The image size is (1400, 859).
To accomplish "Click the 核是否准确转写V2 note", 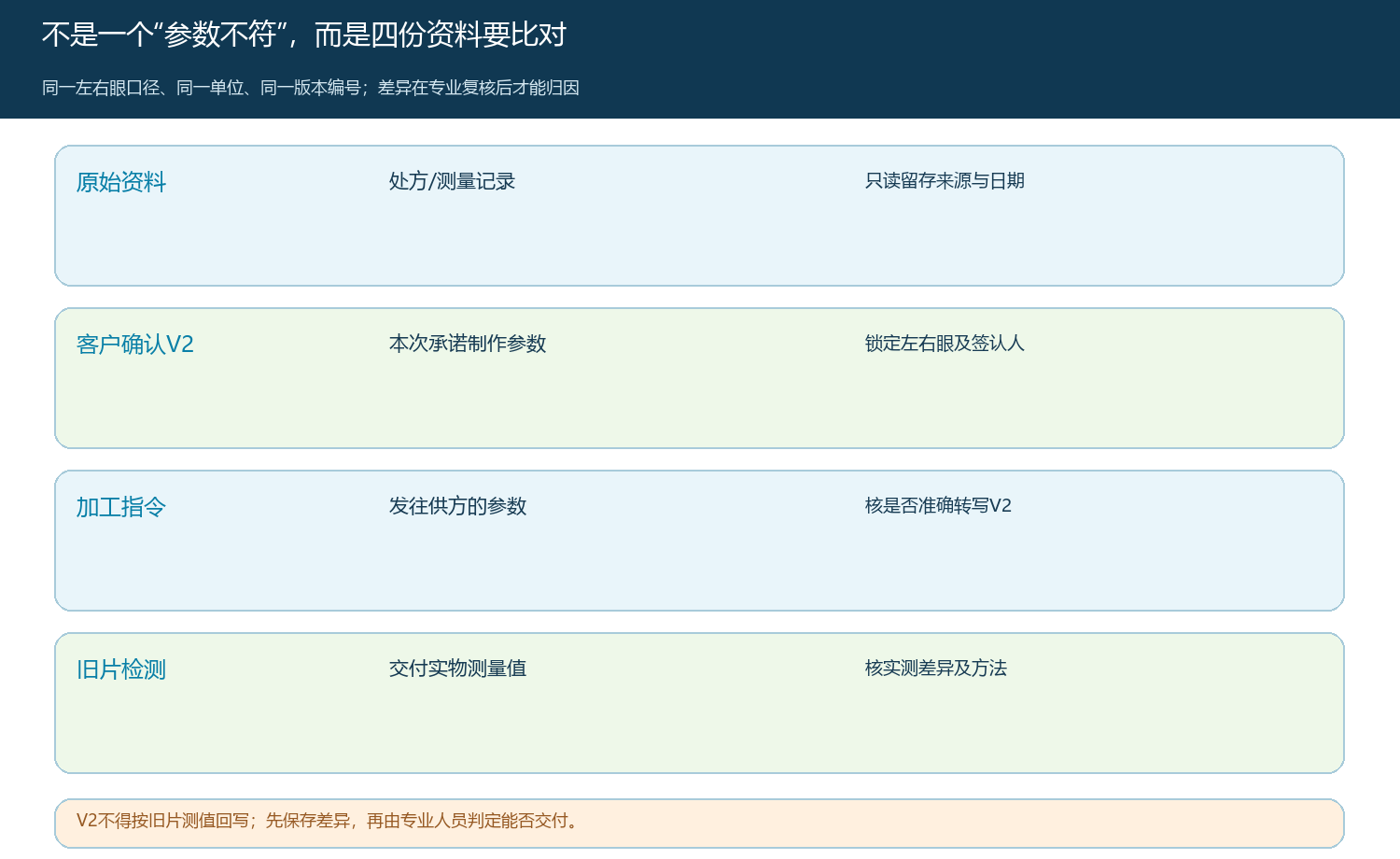I will coord(938,506).
